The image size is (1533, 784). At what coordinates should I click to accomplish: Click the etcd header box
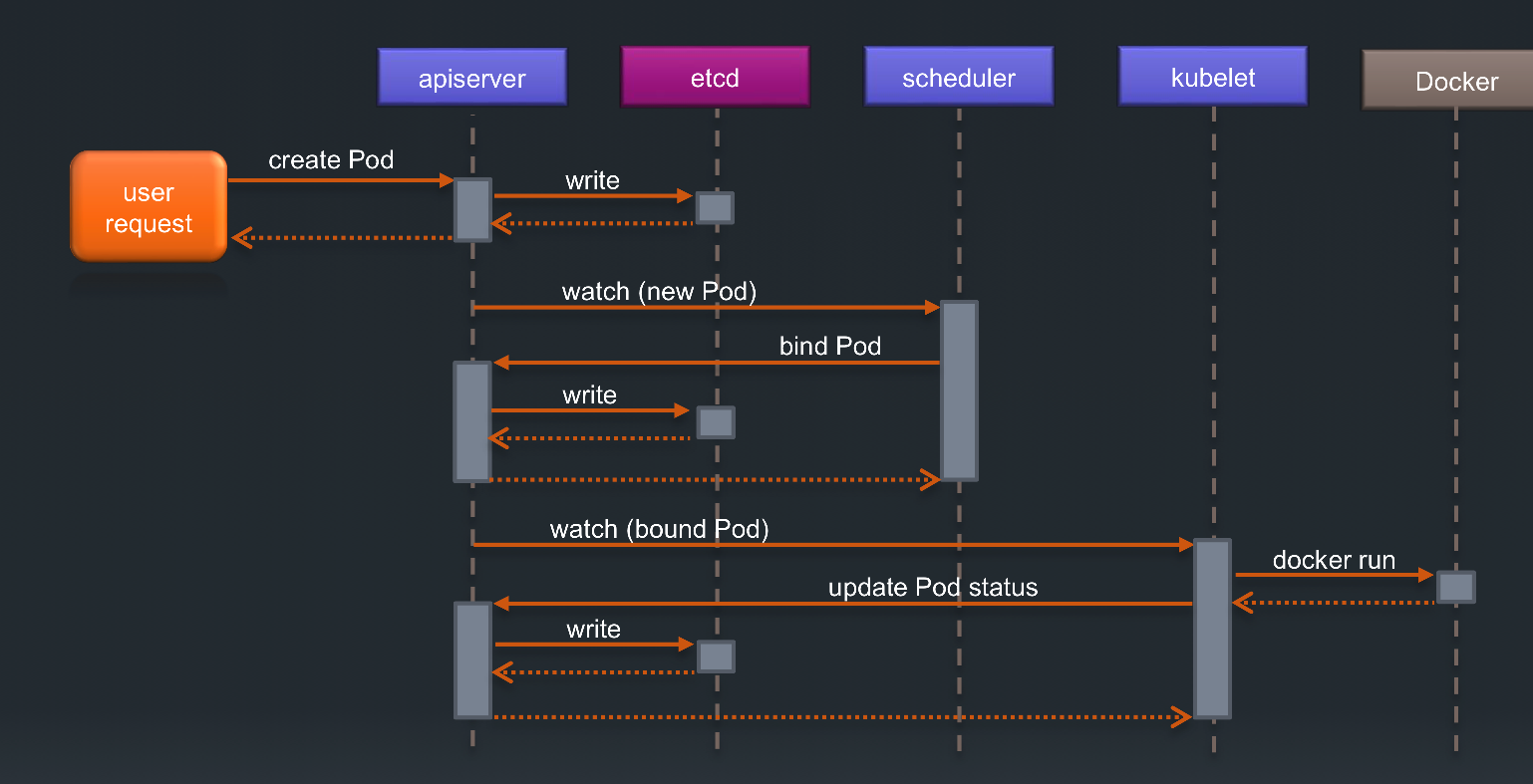click(x=715, y=77)
